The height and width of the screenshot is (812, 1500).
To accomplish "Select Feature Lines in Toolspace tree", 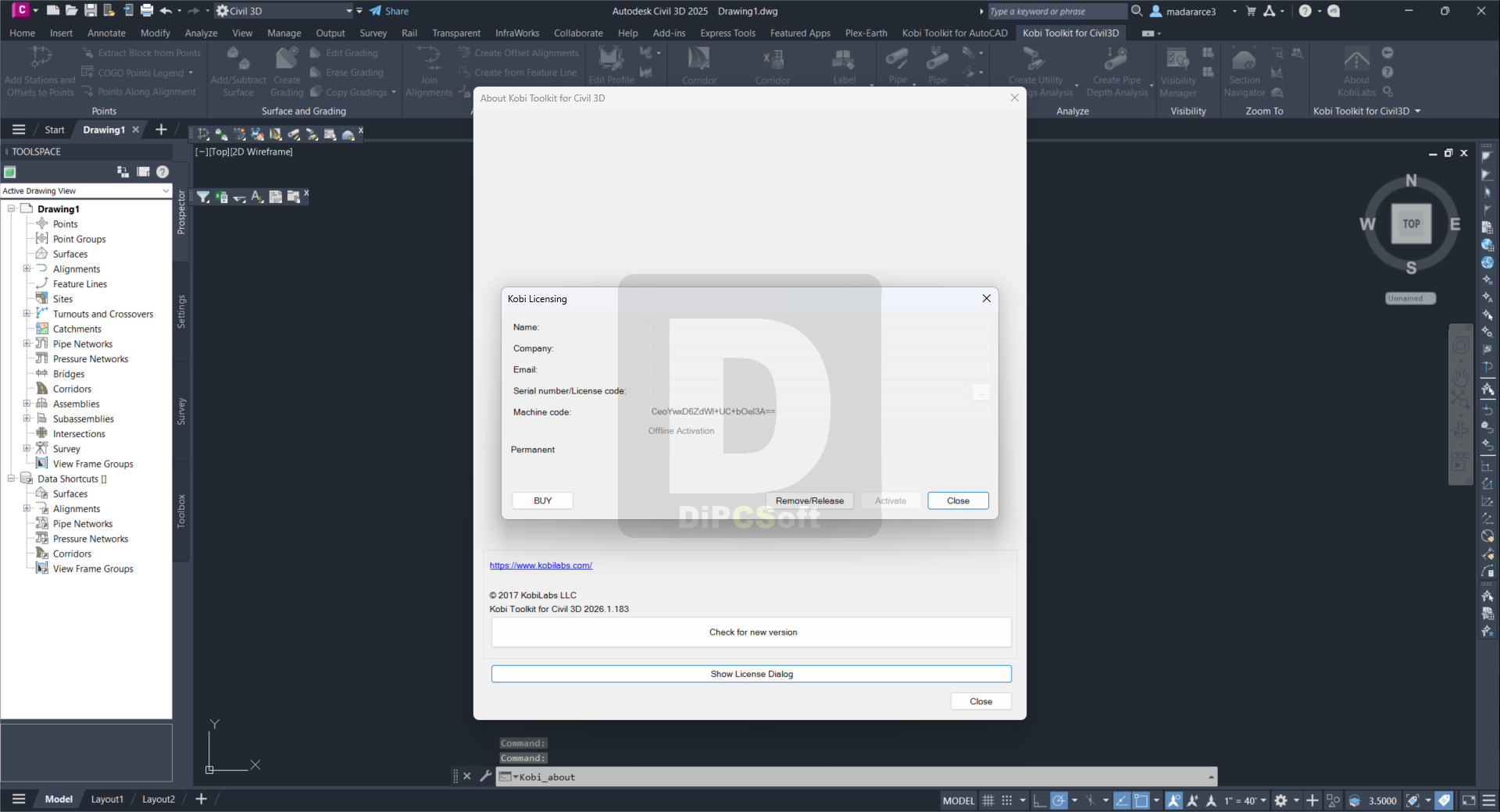I will tap(80, 284).
